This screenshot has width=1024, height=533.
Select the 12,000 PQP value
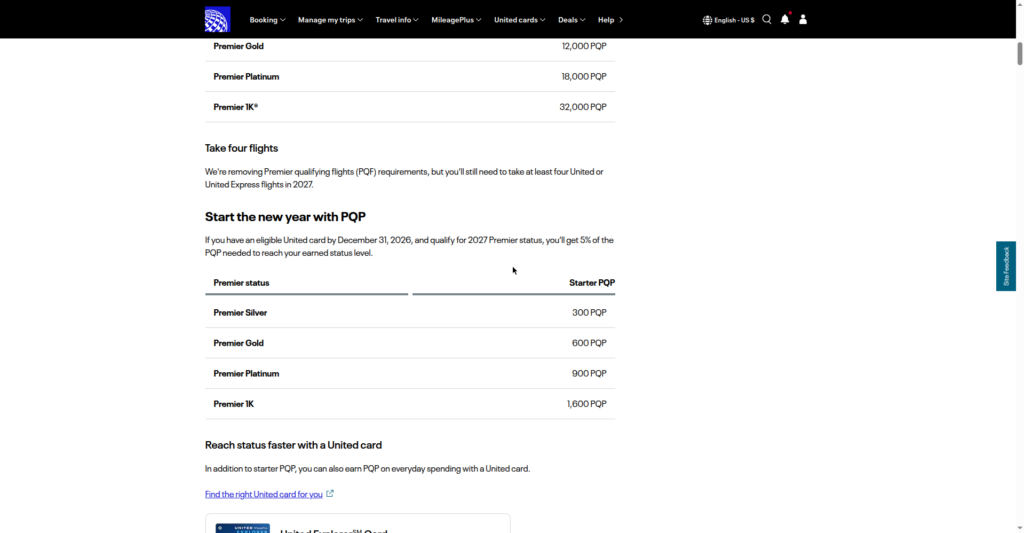tap(584, 46)
